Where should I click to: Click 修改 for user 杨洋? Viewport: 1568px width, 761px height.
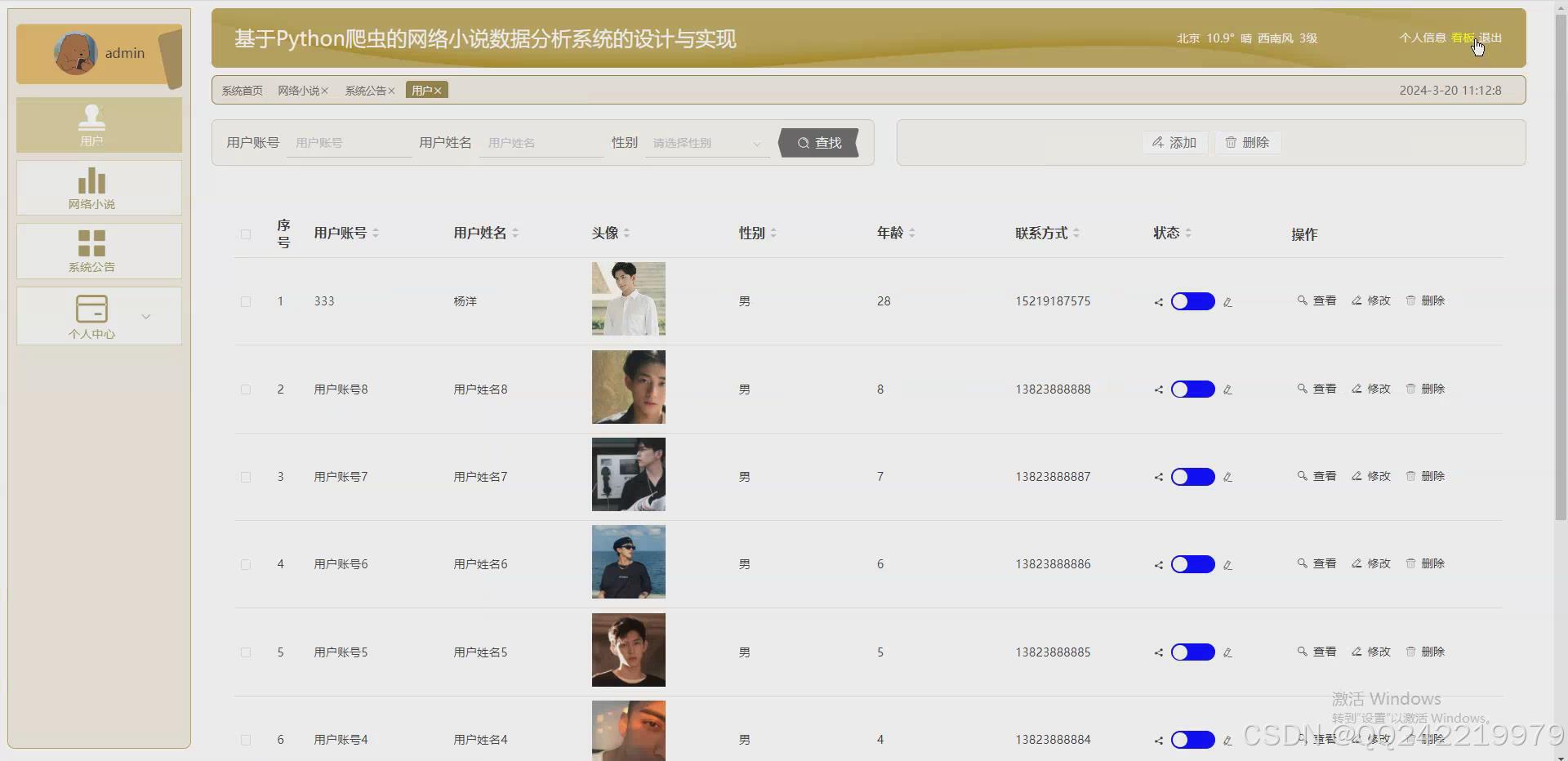pyautogui.click(x=1371, y=300)
